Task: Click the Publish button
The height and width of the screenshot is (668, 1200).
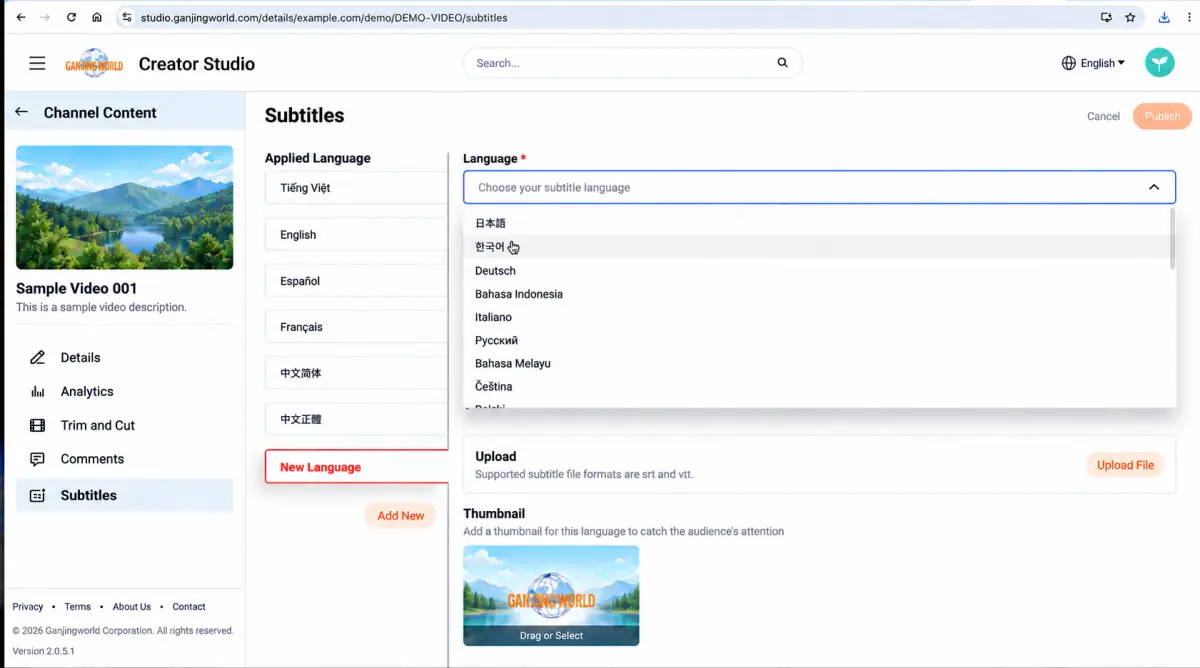Action: tap(1162, 116)
